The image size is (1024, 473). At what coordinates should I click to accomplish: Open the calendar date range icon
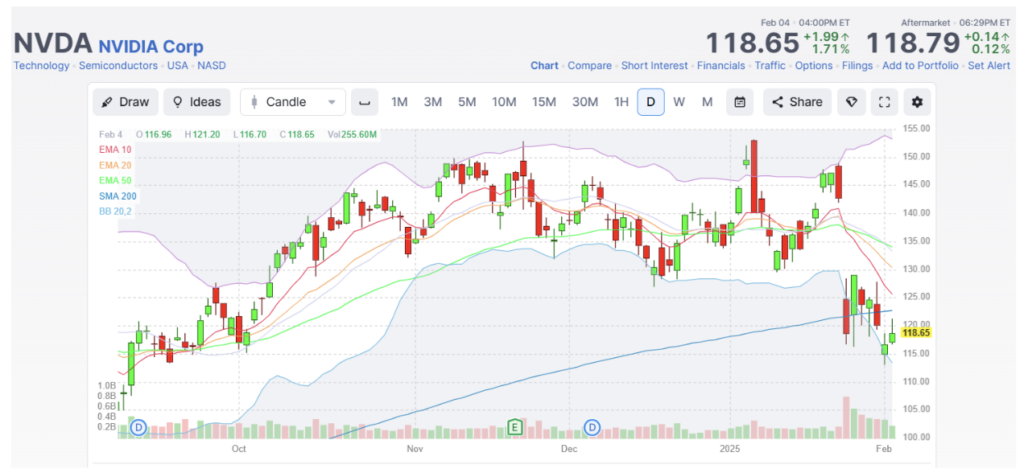click(740, 102)
